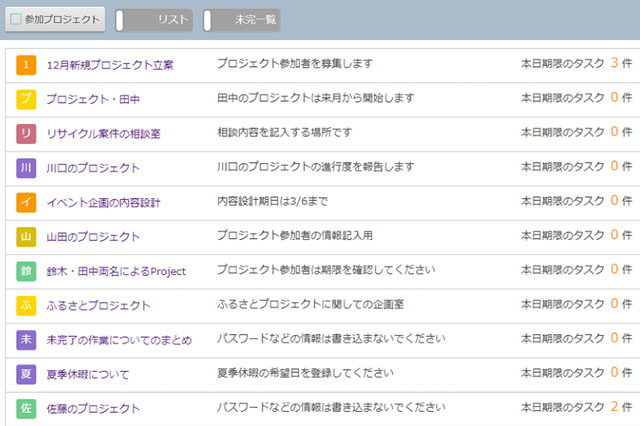
Task: Open 山田のプロジェクト link
Action: point(93,237)
